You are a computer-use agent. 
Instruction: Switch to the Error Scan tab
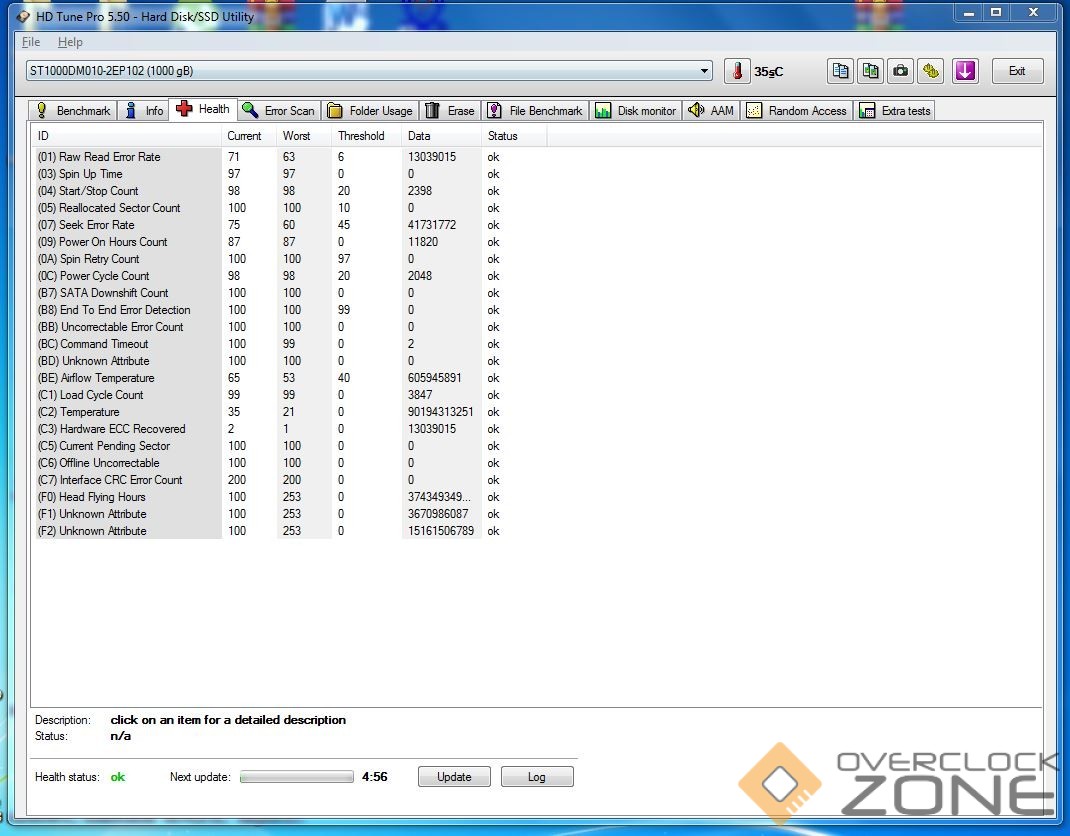pyautogui.click(x=278, y=111)
